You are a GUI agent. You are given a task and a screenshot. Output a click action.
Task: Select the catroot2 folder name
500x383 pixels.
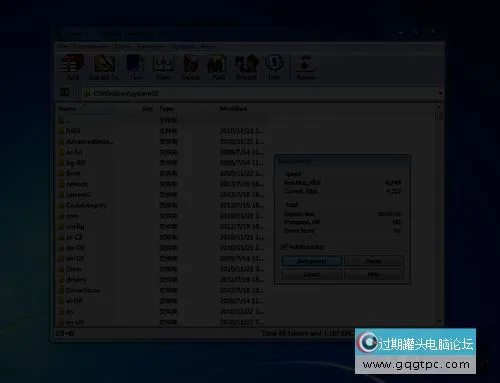click(78, 195)
